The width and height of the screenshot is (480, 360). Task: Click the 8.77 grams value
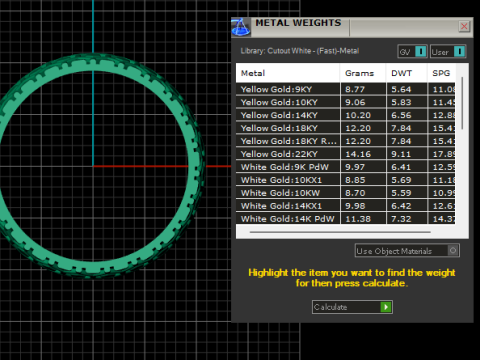[355, 89]
